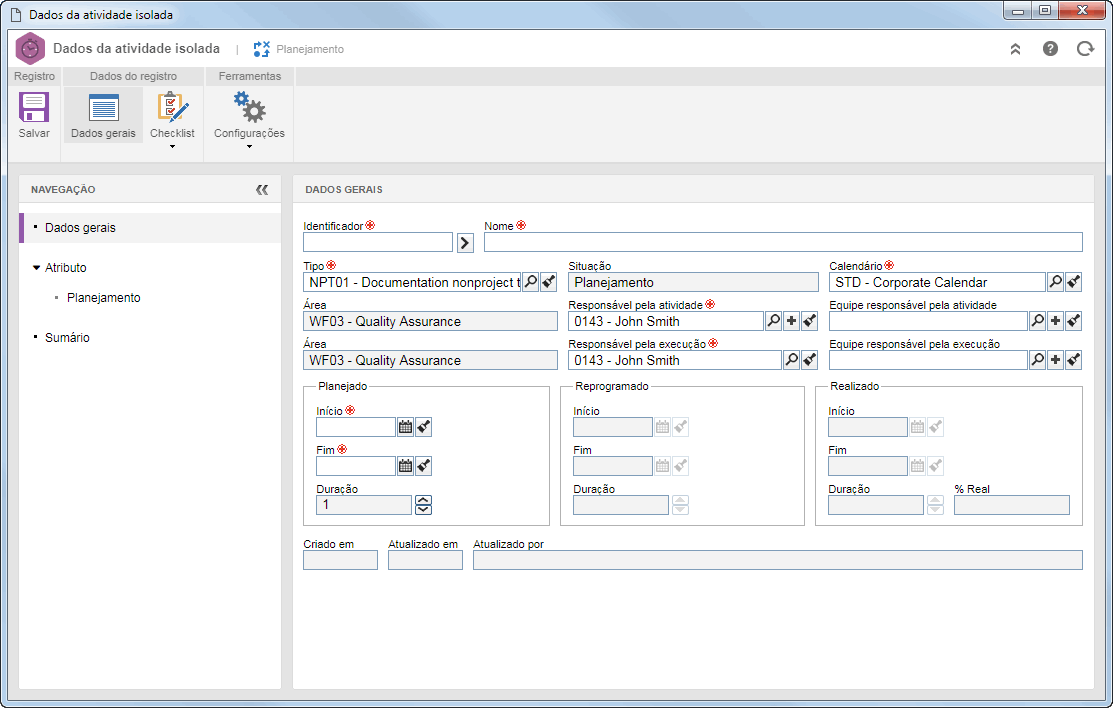The width and height of the screenshot is (1113, 708).
Task: Click the Equipe responsável pela execução field
Action: coord(928,360)
